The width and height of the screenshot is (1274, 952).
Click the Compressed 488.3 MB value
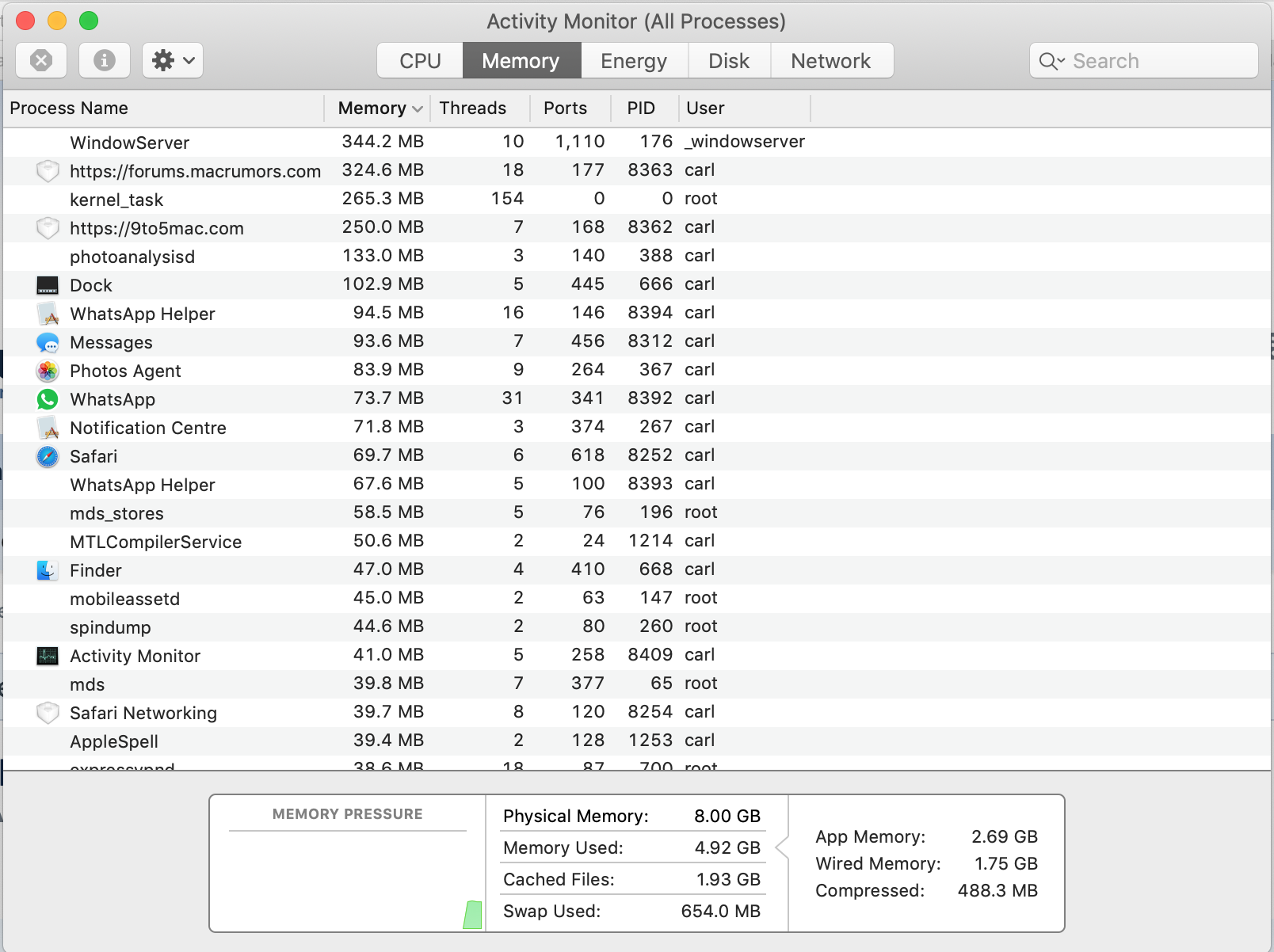(998, 891)
